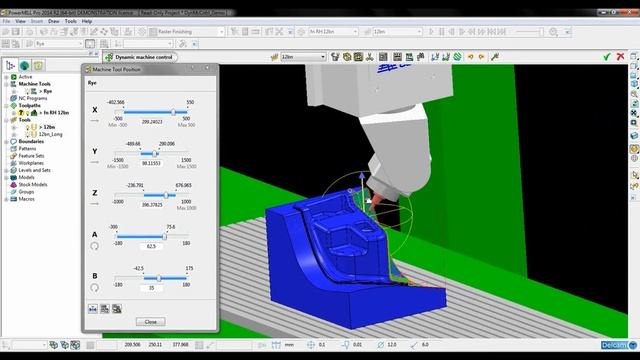Toggle light bulb for Rye machine tool
This screenshot has width=640, height=360.
click(x=27, y=91)
